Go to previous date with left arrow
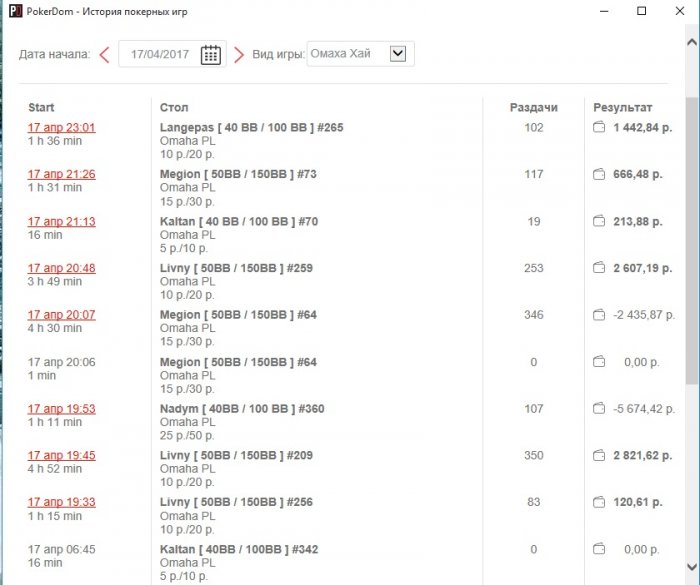The image size is (700, 585). (x=104, y=55)
